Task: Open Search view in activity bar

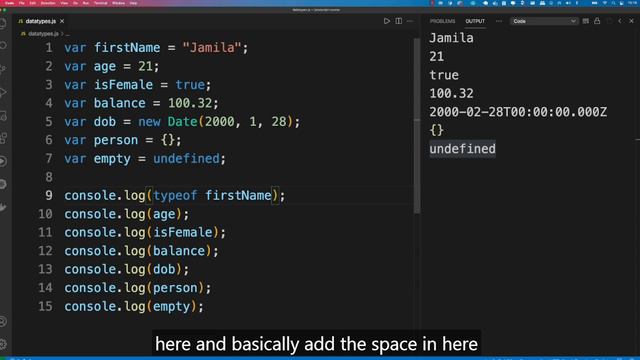Action: pos(3,45)
